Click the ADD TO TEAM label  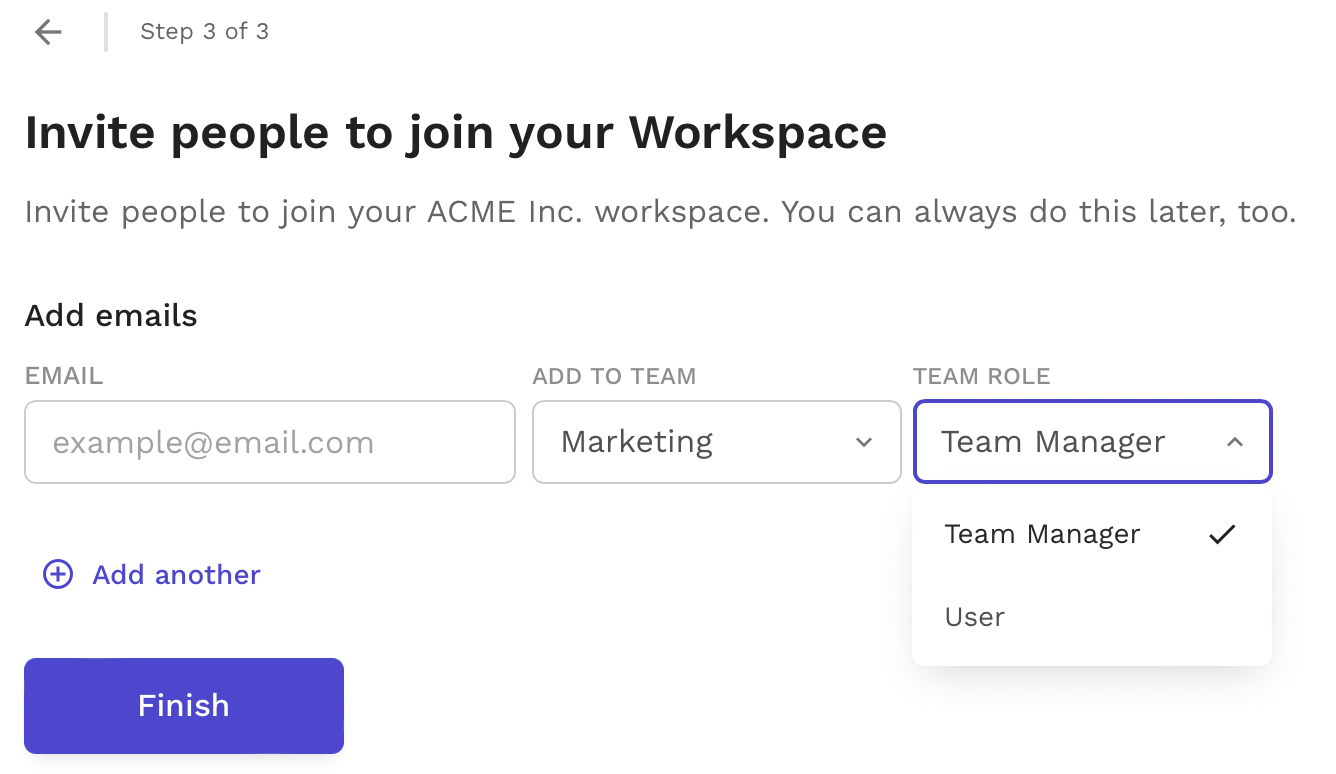614,376
